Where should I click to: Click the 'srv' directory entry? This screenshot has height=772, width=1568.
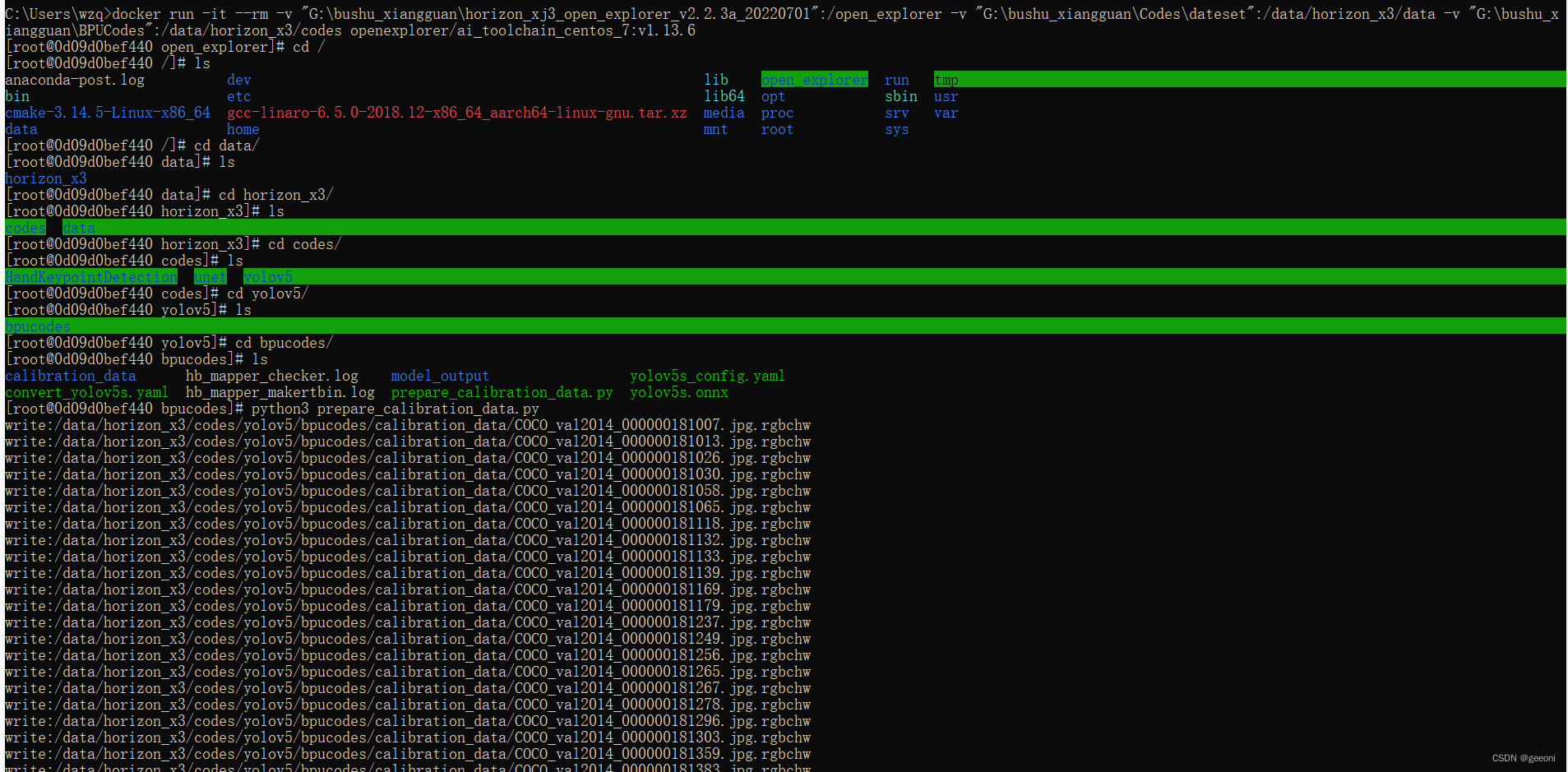click(x=897, y=113)
